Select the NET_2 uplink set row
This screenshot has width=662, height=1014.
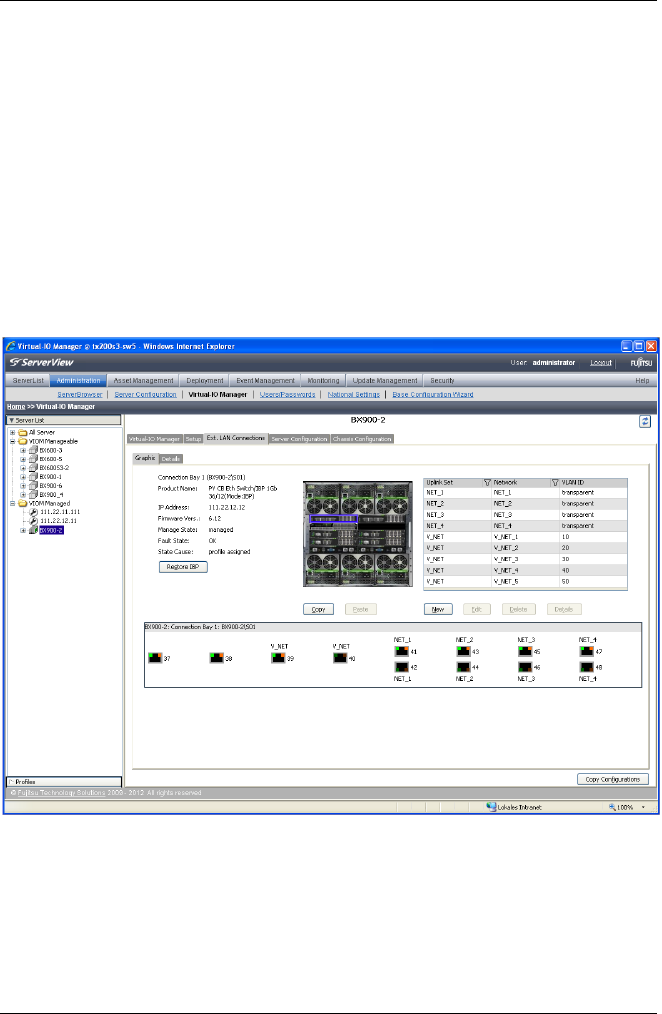tap(525, 503)
